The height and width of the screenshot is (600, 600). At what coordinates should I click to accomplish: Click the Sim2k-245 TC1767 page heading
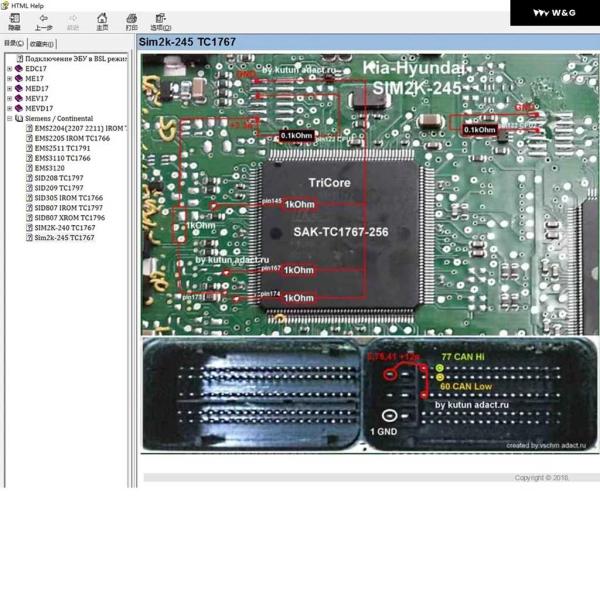click(x=187, y=42)
